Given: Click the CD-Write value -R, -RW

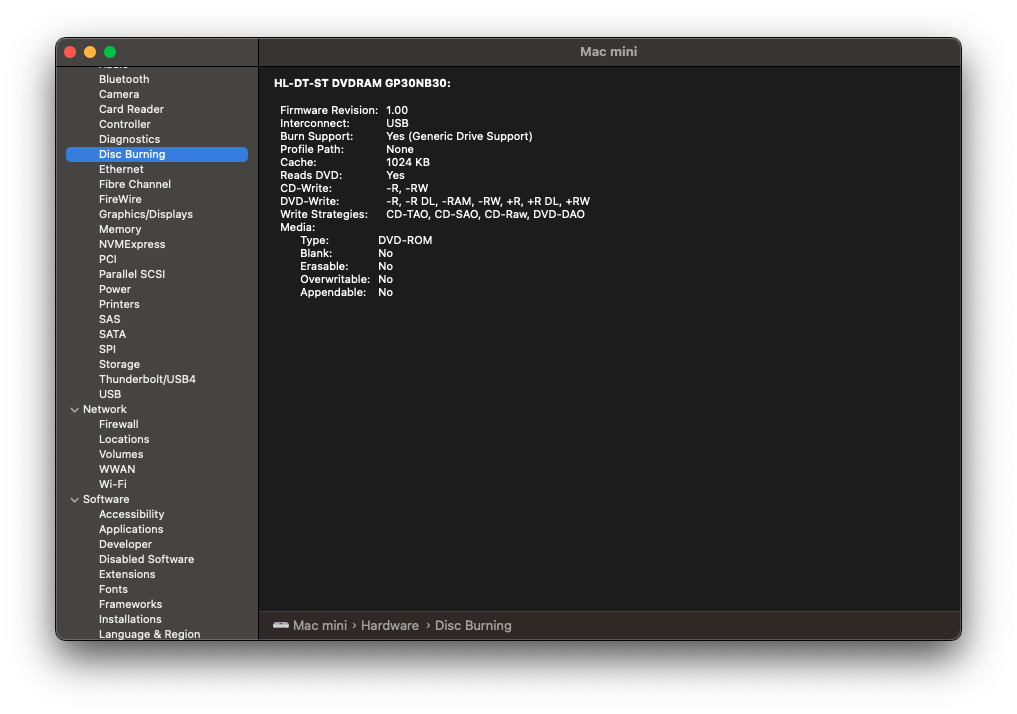Looking at the screenshot, I should [407, 188].
